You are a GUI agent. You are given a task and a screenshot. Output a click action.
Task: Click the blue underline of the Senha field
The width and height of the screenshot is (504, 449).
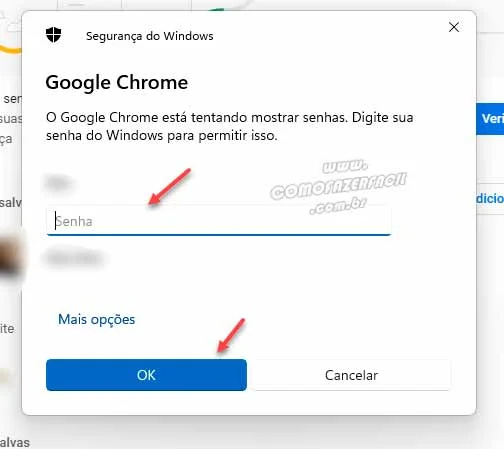pos(219,235)
